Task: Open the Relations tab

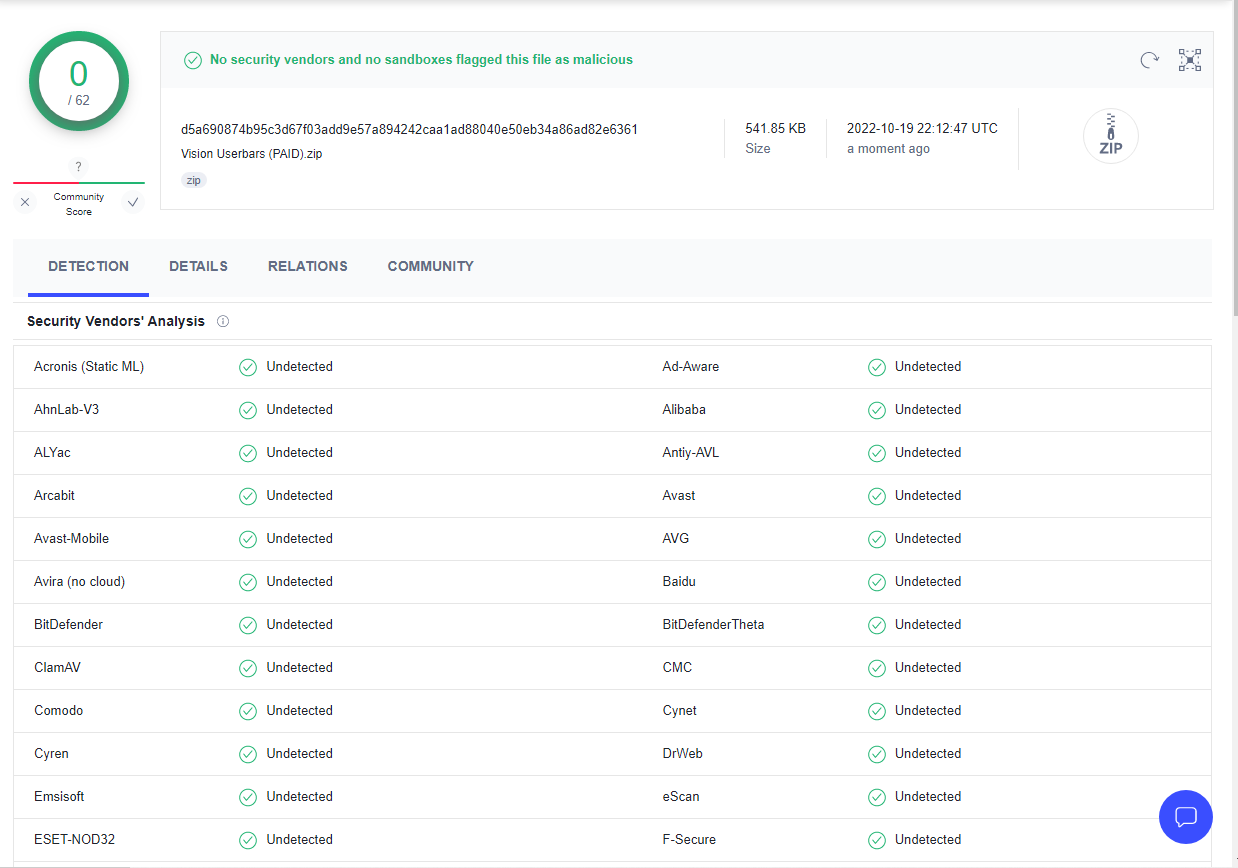Action: point(308,266)
